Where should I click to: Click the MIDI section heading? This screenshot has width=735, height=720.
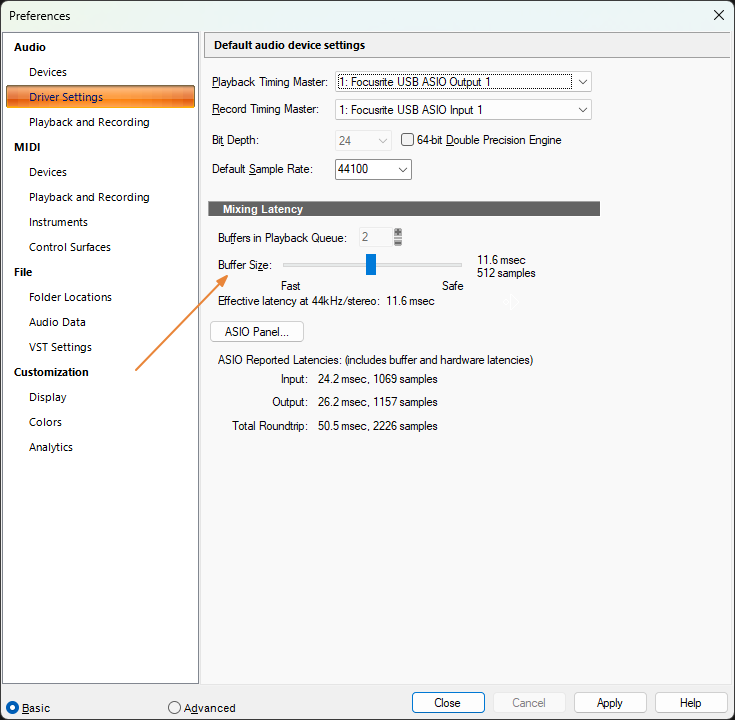(27, 147)
